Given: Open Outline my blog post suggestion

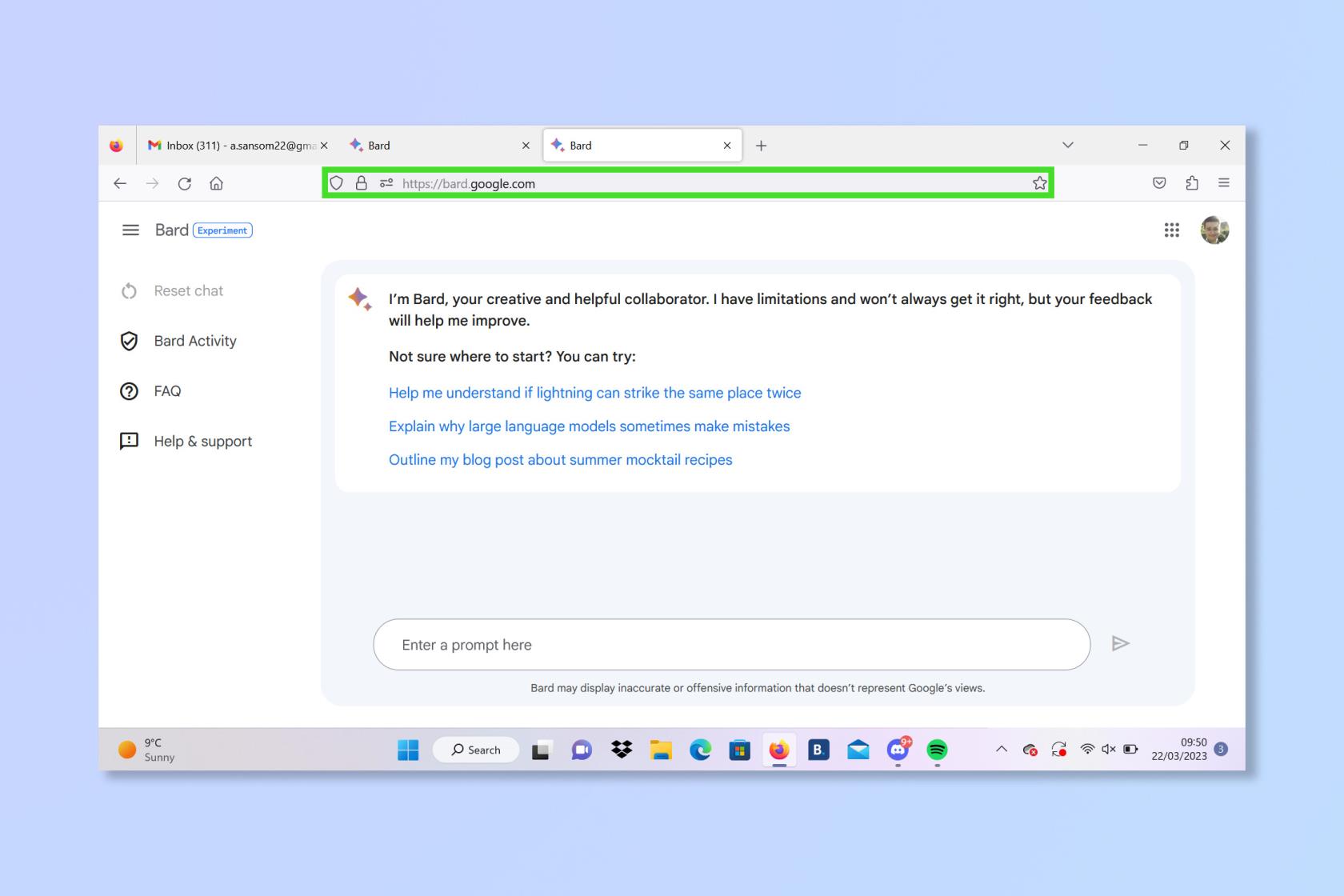Looking at the screenshot, I should pos(561,460).
